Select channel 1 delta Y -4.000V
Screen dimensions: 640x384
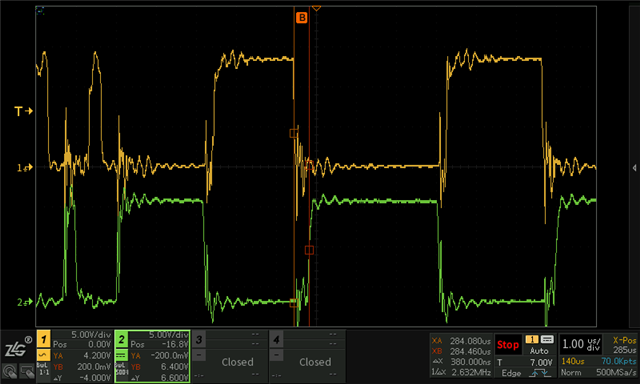95,377
